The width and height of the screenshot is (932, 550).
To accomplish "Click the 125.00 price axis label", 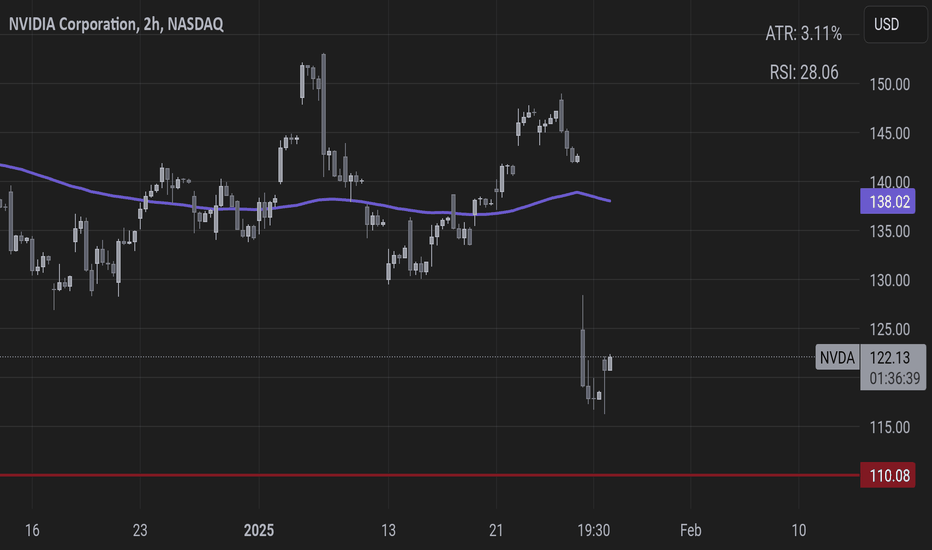I will click(x=889, y=329).
